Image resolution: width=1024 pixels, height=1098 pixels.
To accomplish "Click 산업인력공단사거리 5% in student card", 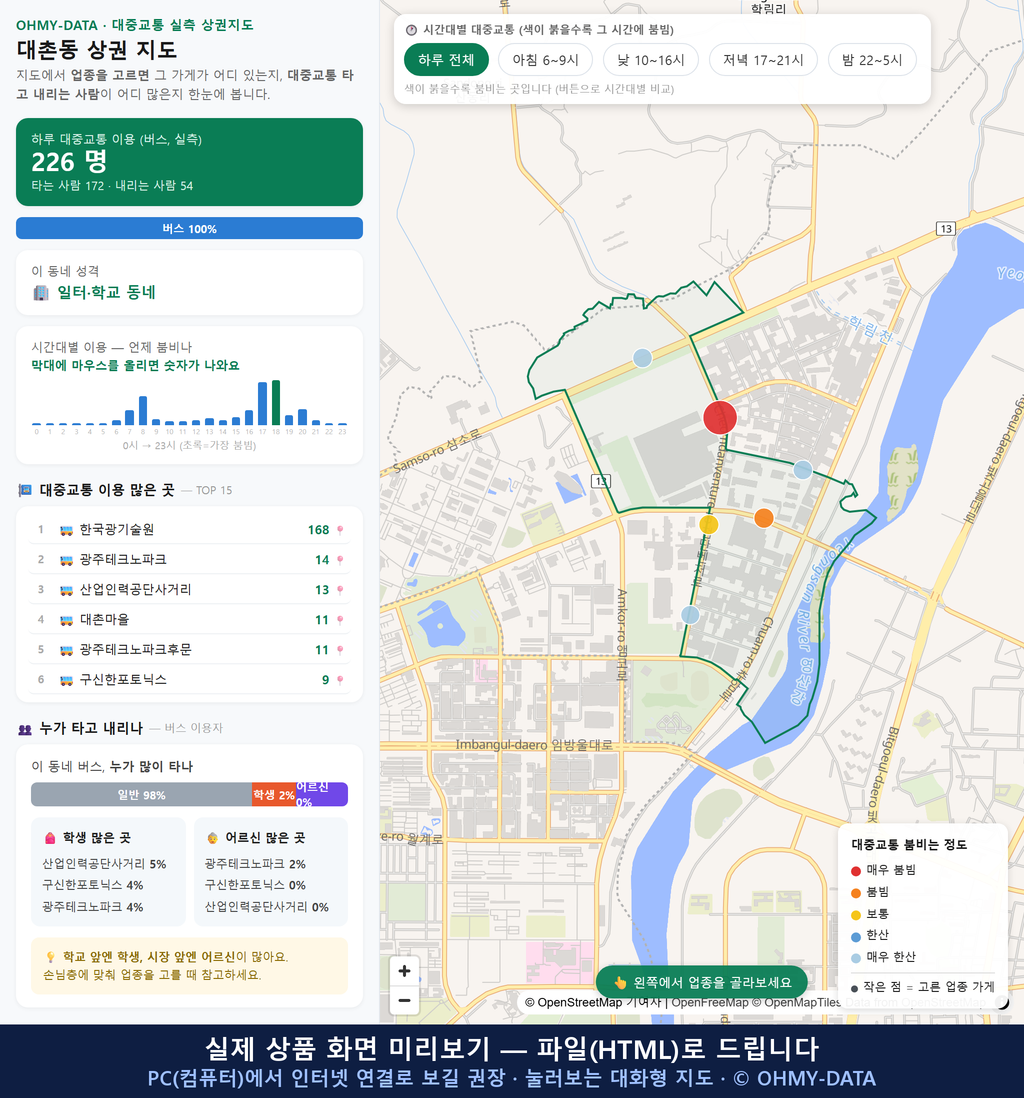I will 104,864.
